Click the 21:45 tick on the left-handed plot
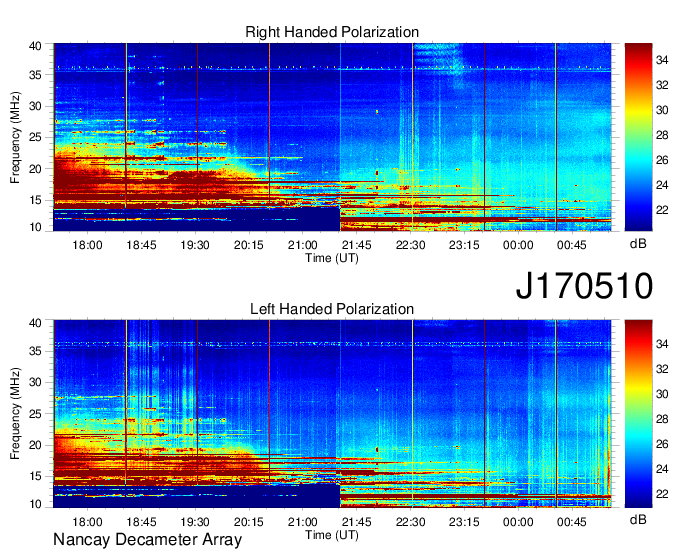 [356, 522]
